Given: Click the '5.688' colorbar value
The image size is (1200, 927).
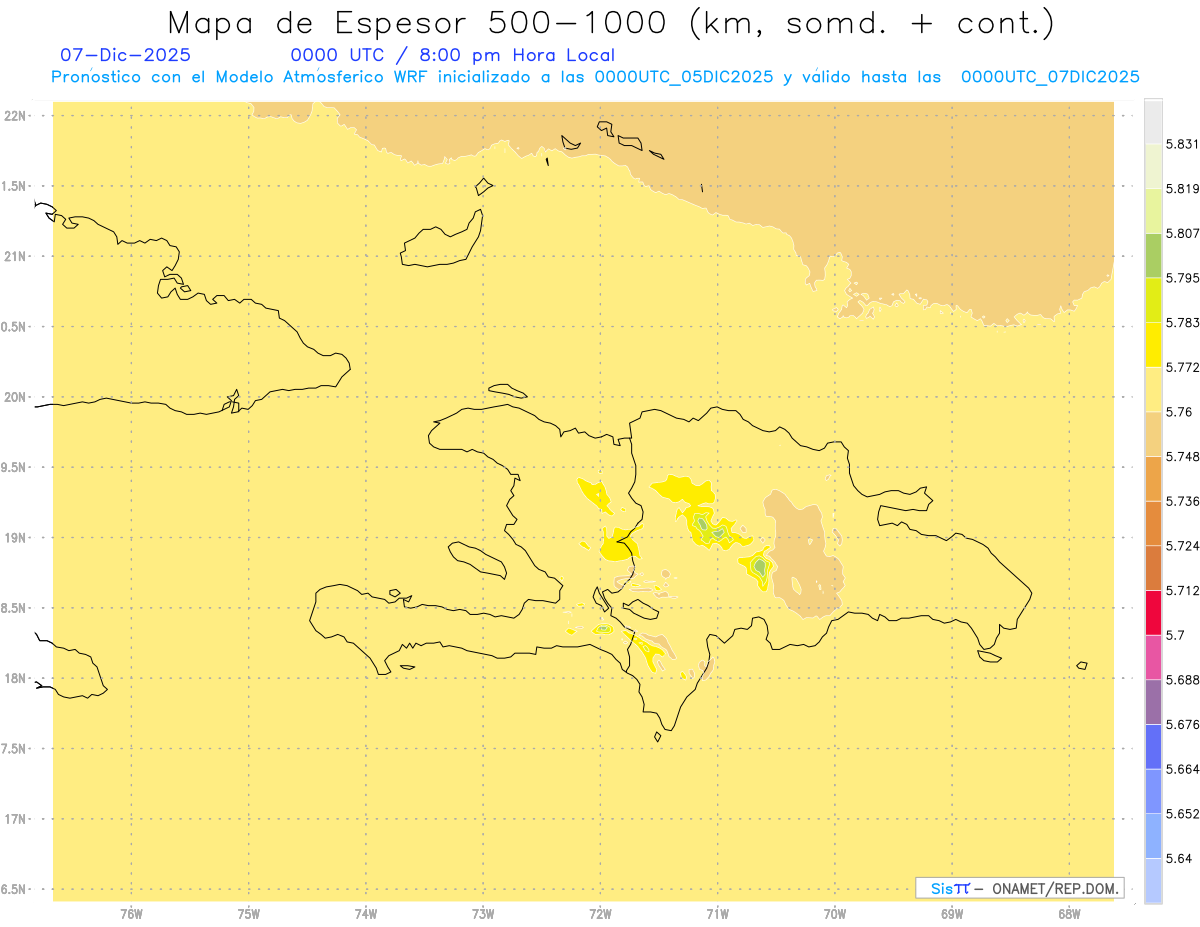Looking at the screenshot, I should [1183, 679].
